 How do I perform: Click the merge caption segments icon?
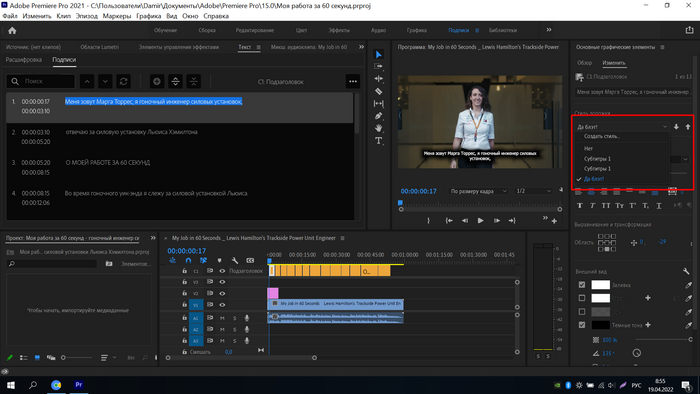pos(194,81)
